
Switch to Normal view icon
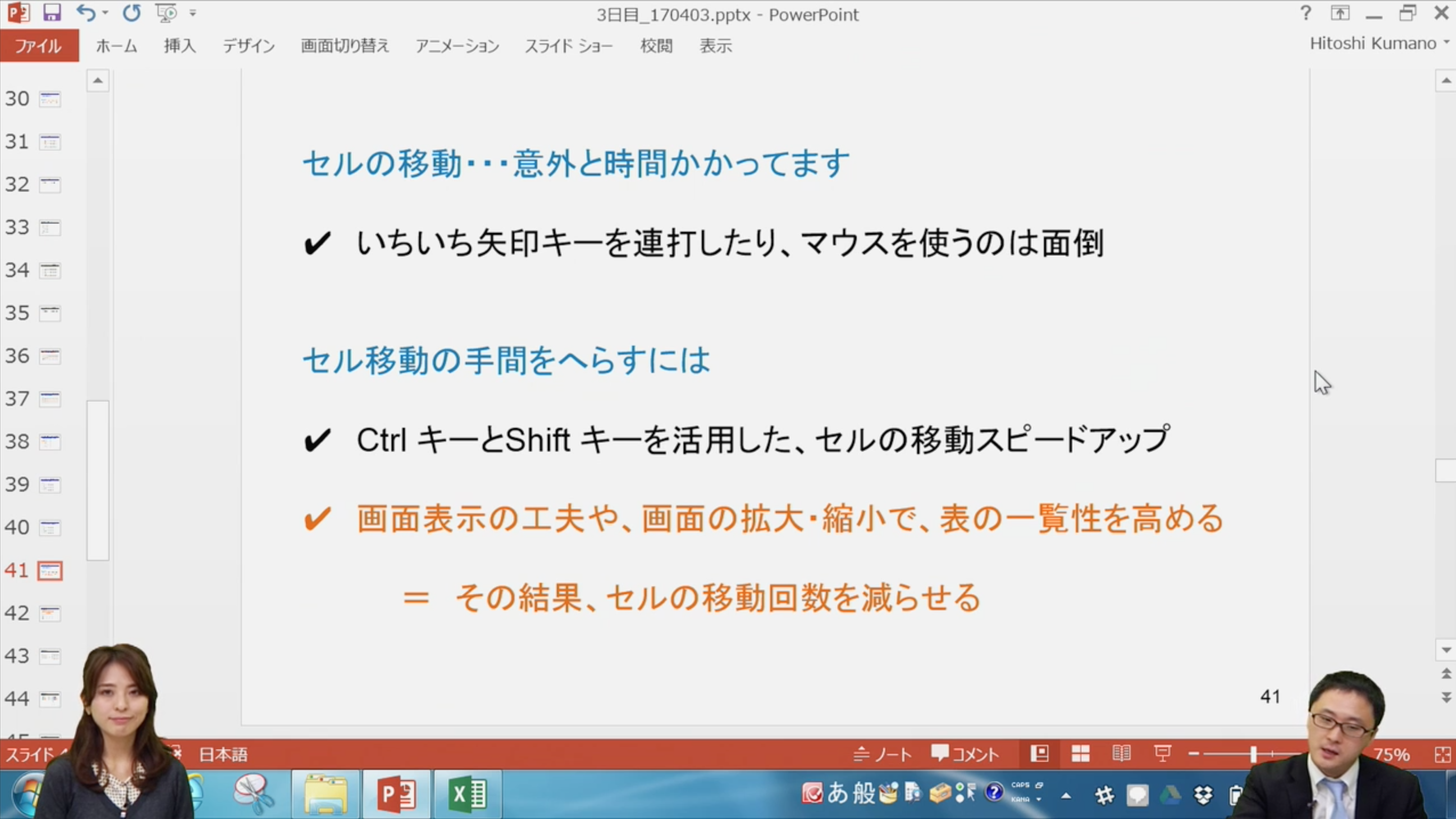[x=1039, y=754]
